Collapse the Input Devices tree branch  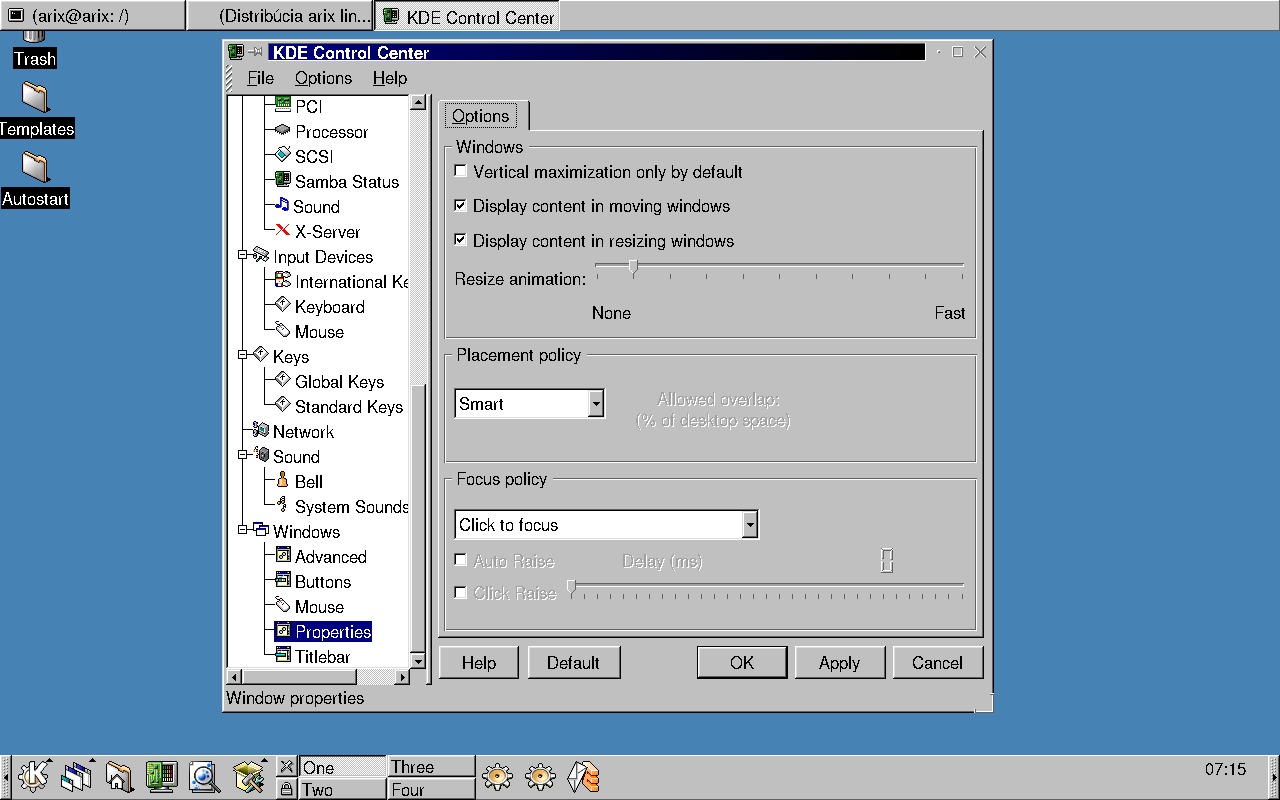pos(242,256)
